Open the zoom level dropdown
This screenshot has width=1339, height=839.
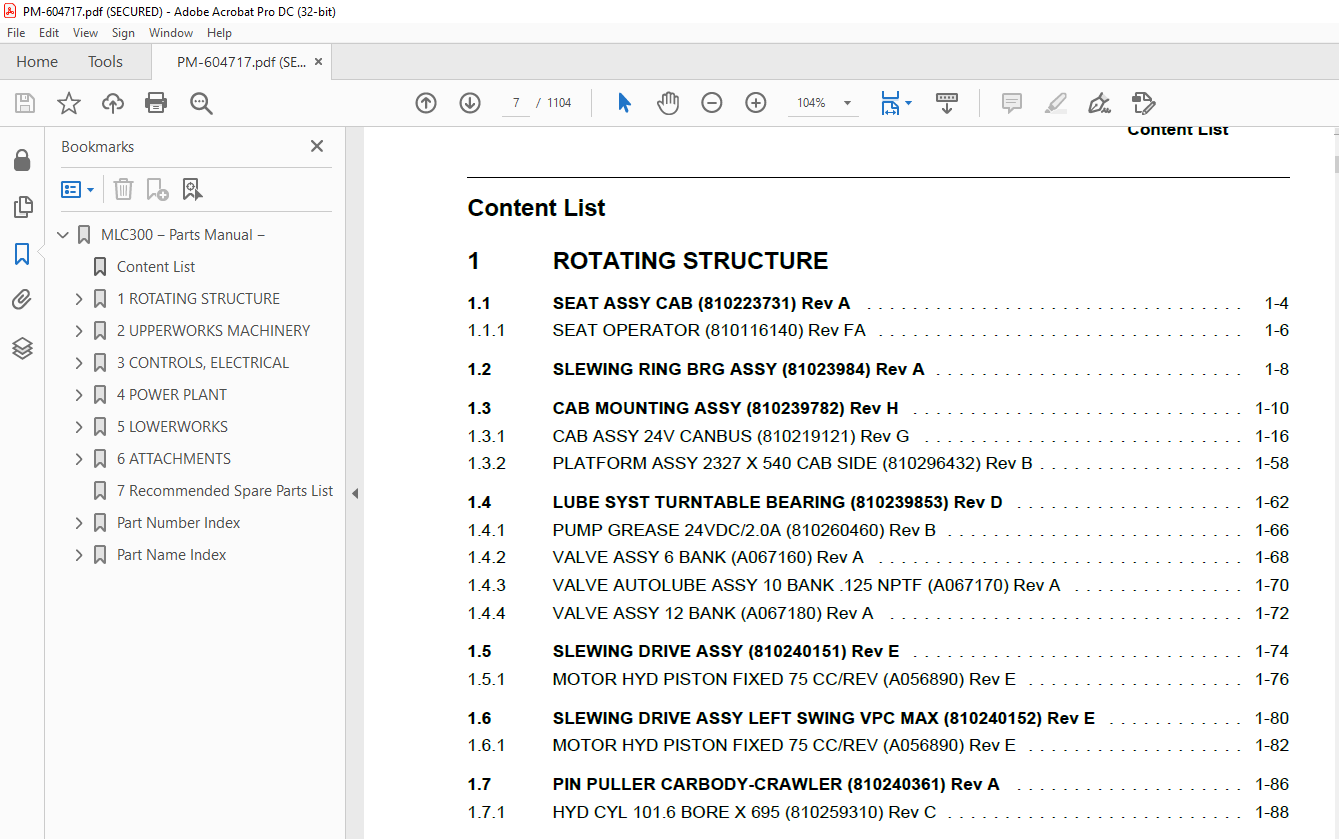click(x=847, y=103)
